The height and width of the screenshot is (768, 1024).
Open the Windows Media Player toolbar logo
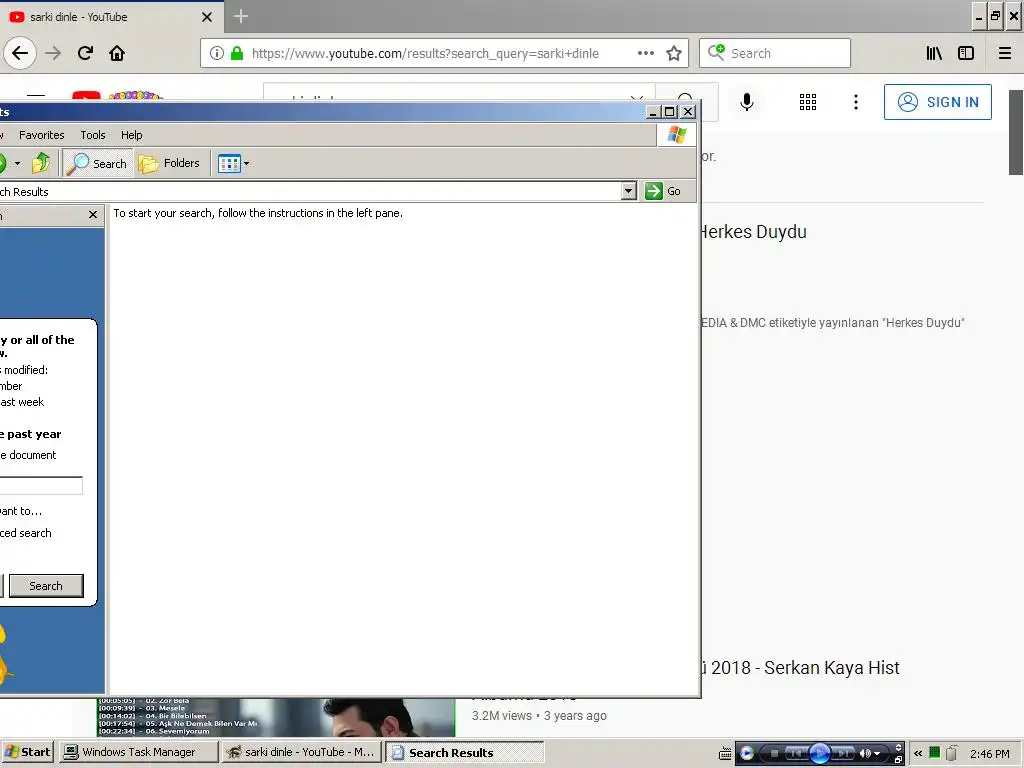click(x=747, y=753)
